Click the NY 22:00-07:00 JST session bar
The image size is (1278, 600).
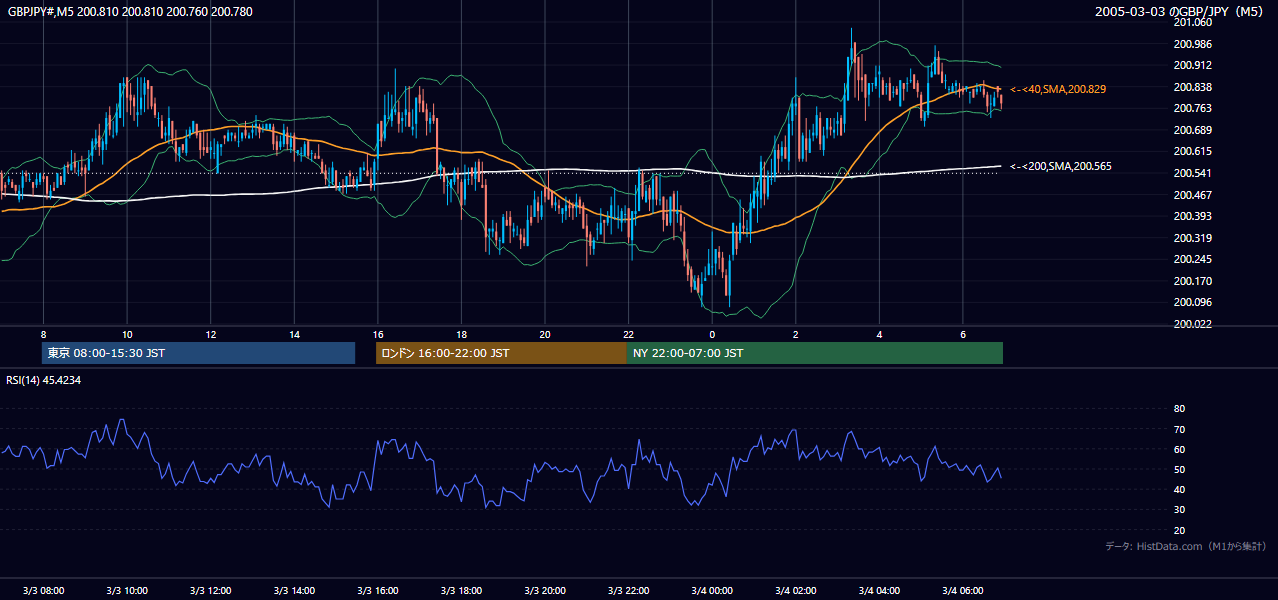click(x=815, y=353)
